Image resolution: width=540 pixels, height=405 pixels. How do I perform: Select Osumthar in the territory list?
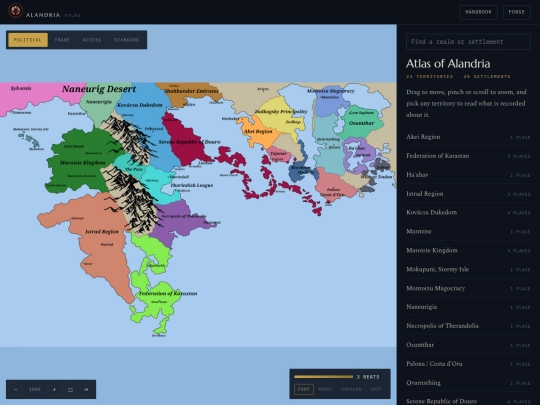[x=468, y=345]
